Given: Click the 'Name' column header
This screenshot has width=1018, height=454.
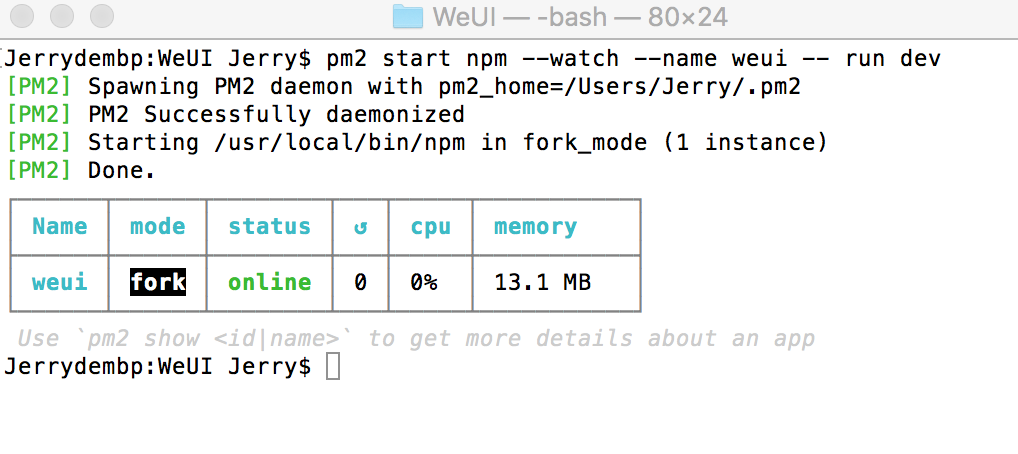Looking at the screenshot, I should point(59,227).
